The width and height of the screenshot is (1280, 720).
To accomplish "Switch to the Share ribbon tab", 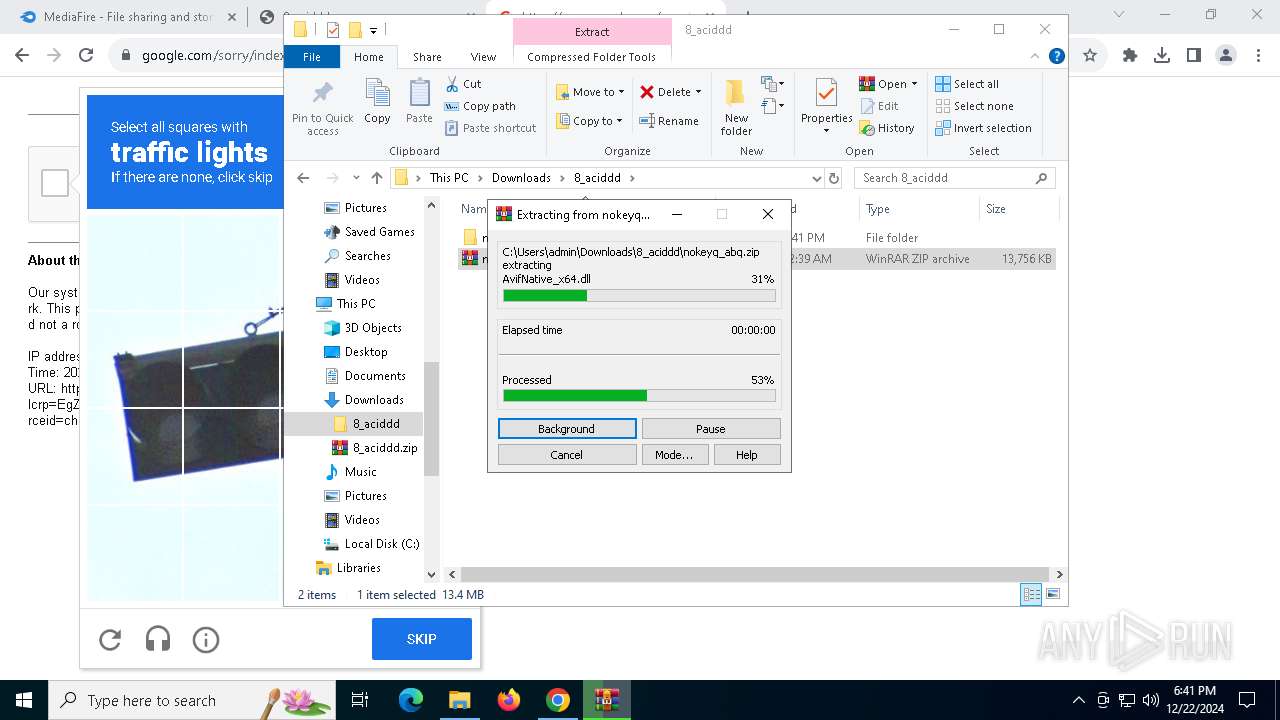I will [x=427, y=57].
